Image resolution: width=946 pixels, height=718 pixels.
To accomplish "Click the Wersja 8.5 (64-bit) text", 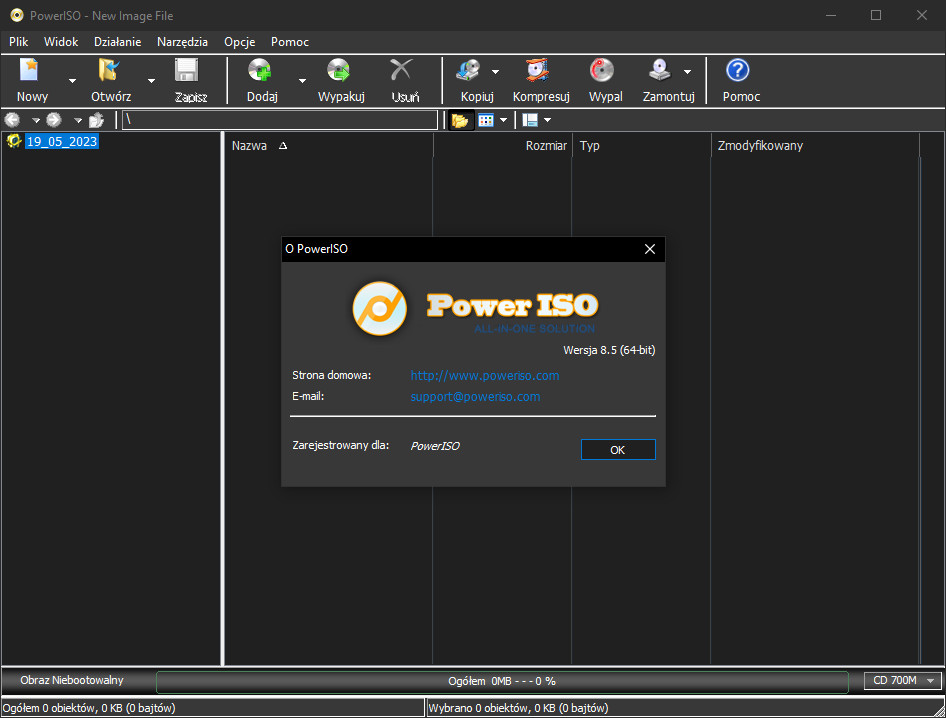I will (x=609, y=350).
